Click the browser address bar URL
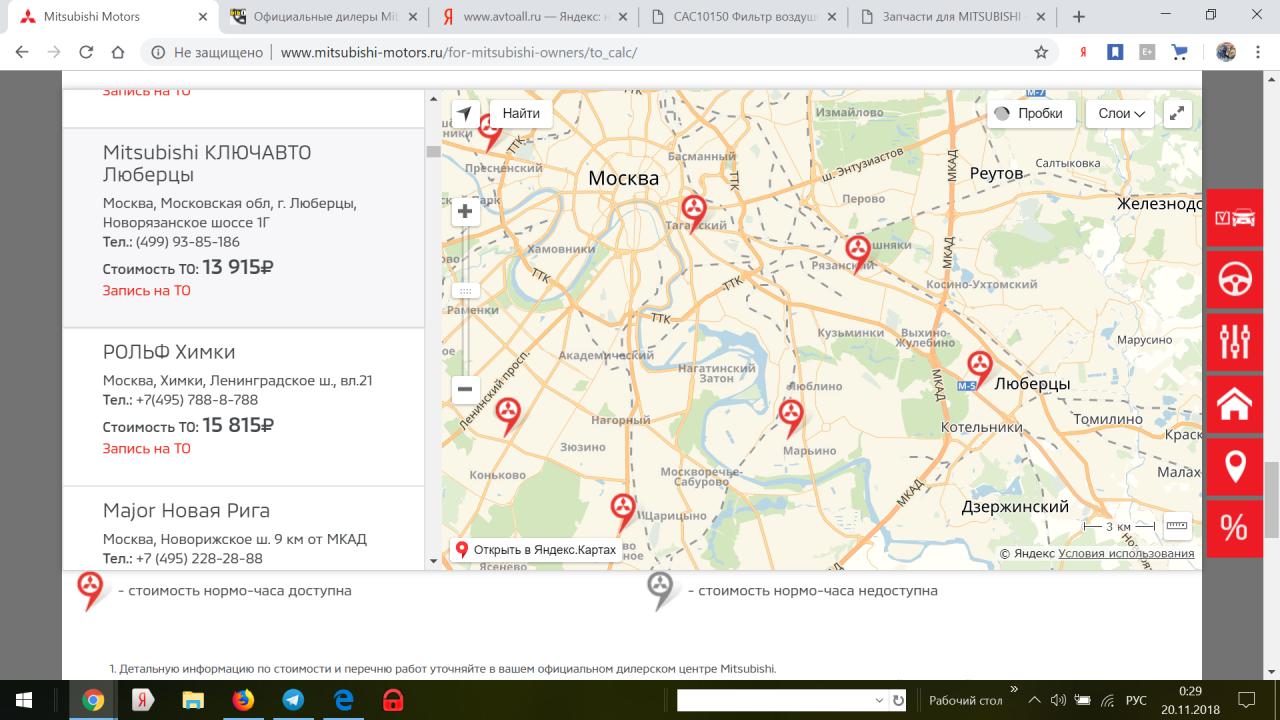The image size is (1280, 720). [x=459, y=53]
